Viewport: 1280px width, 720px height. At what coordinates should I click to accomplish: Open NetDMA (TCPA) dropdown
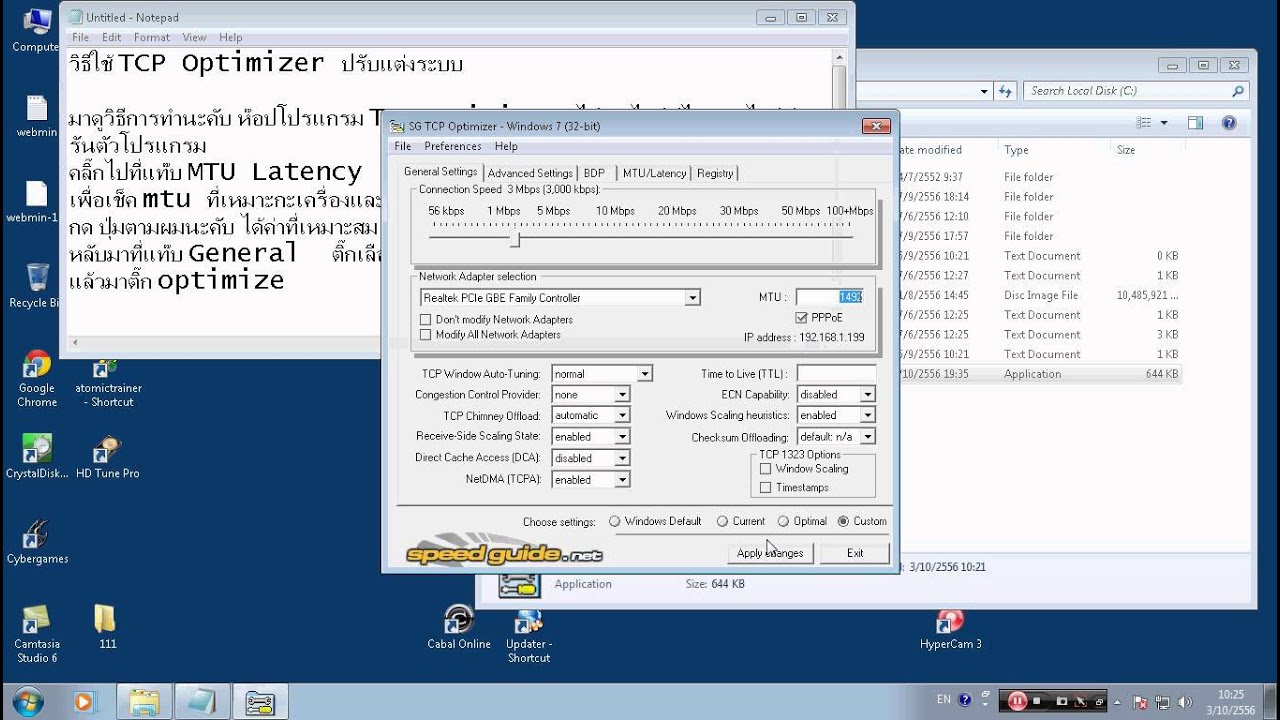pyautogui.click(x=622, y=480)
